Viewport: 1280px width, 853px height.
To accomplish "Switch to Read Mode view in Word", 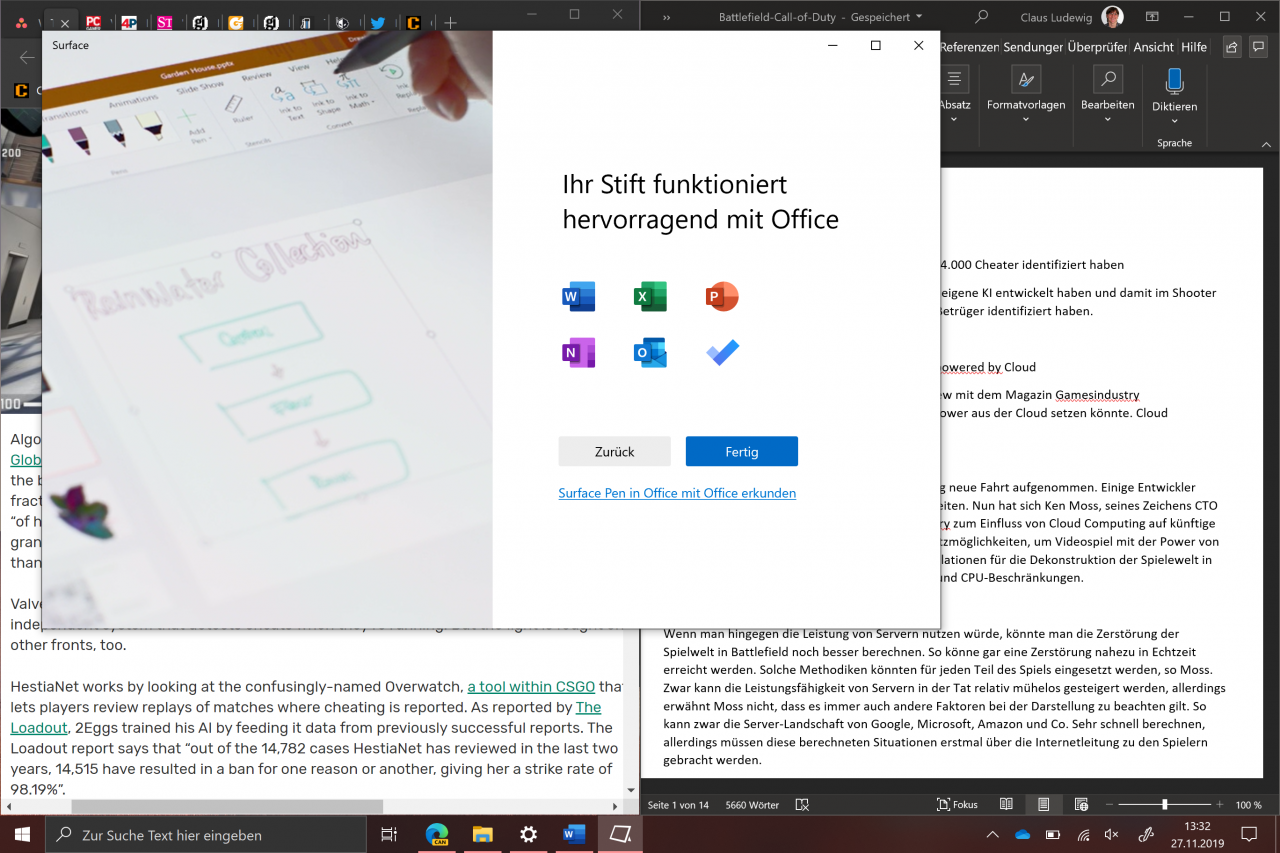I will 1006,804.
